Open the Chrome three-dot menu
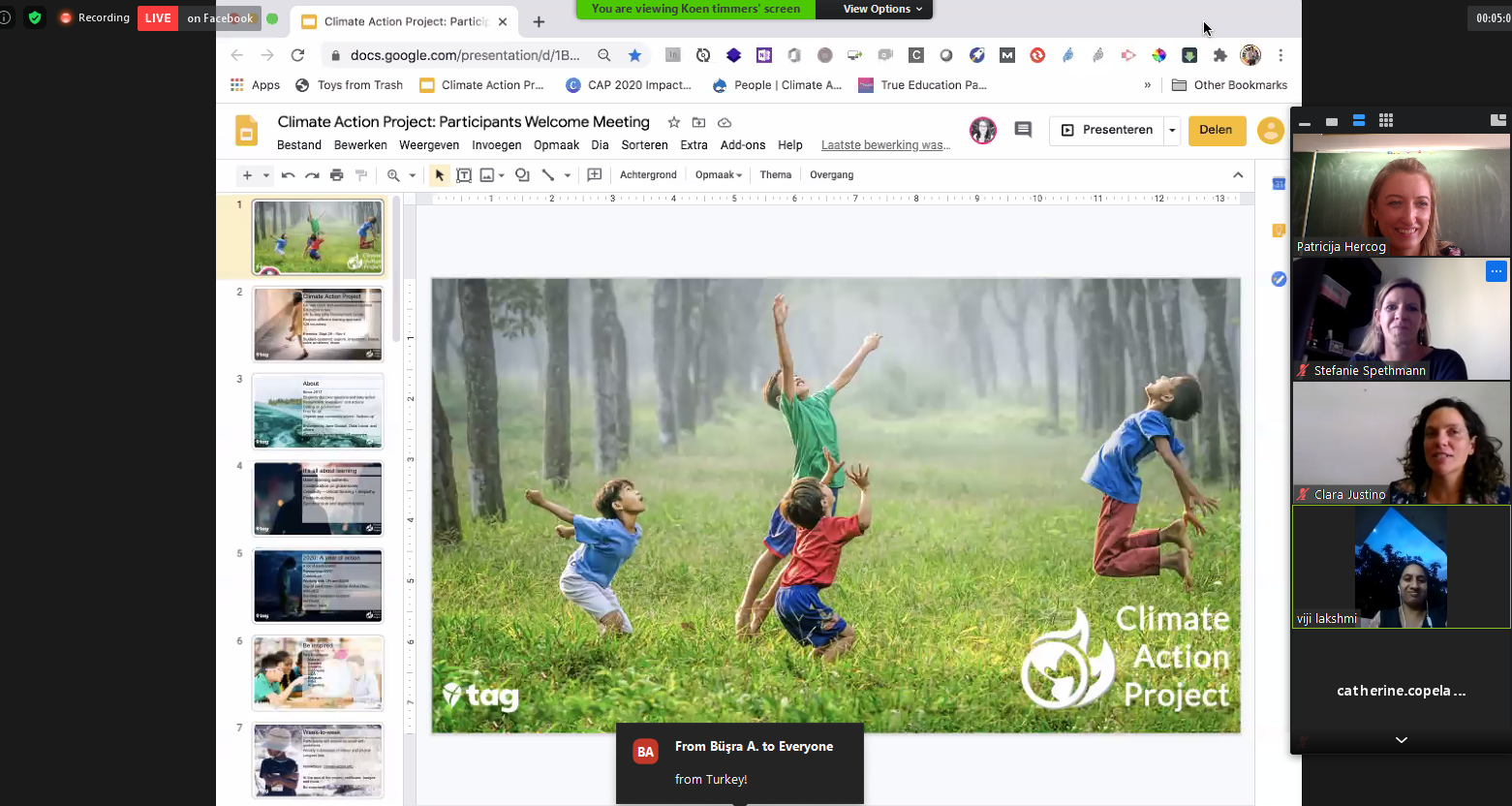 pyautogui.click(x=1281, y=55)
